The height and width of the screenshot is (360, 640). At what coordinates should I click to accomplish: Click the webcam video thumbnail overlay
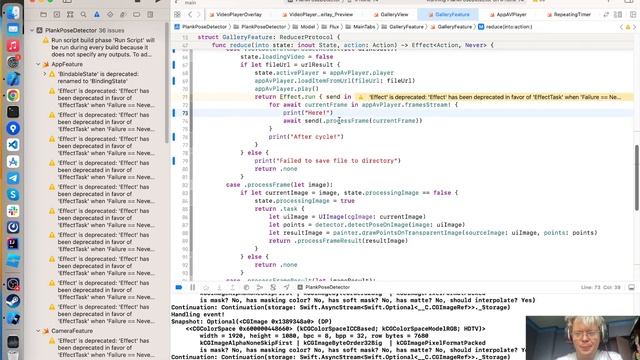pyautogui.click(x=583, y=338)
